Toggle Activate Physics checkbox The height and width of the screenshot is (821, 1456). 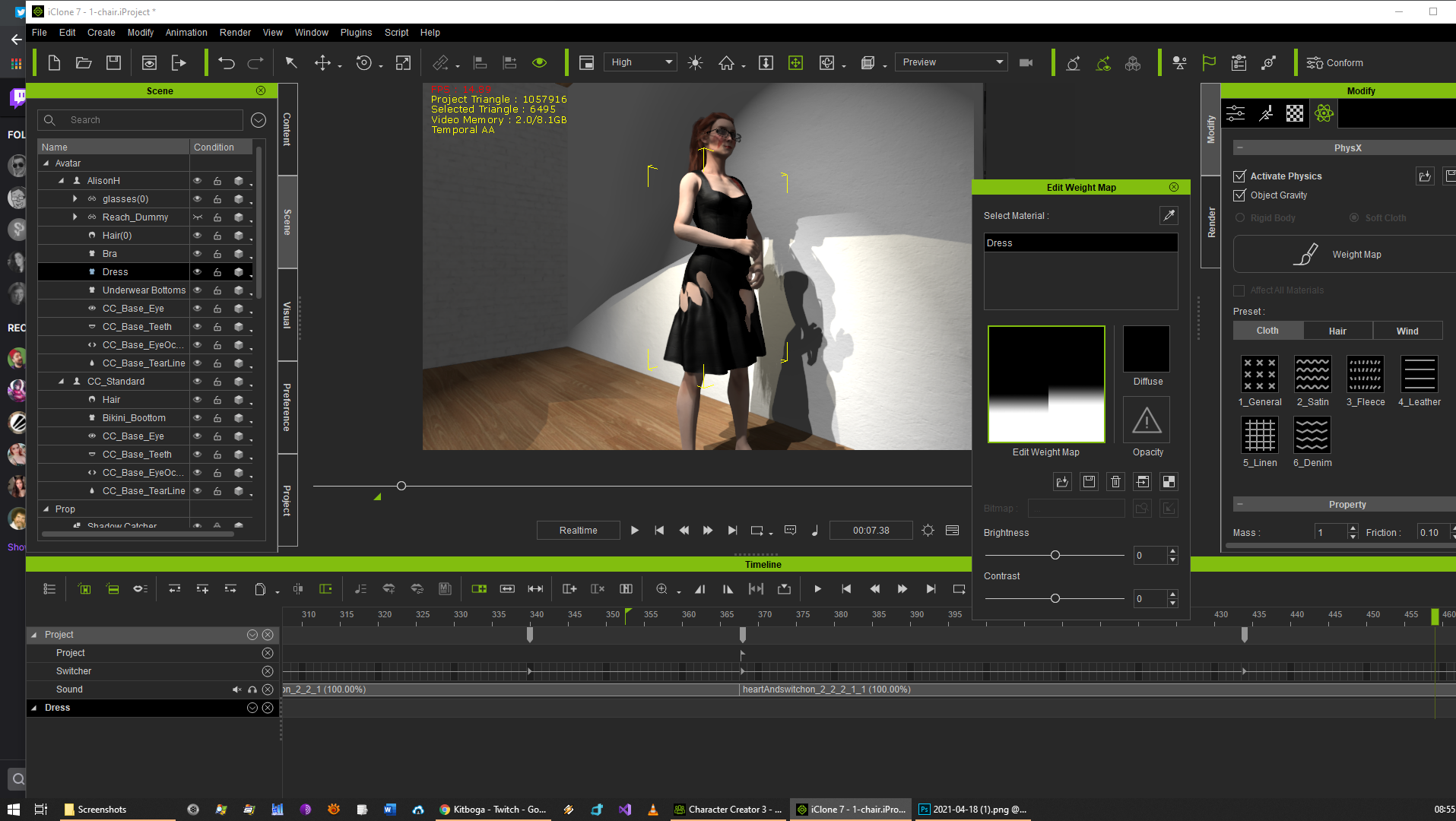click(x=1239, y=176)
